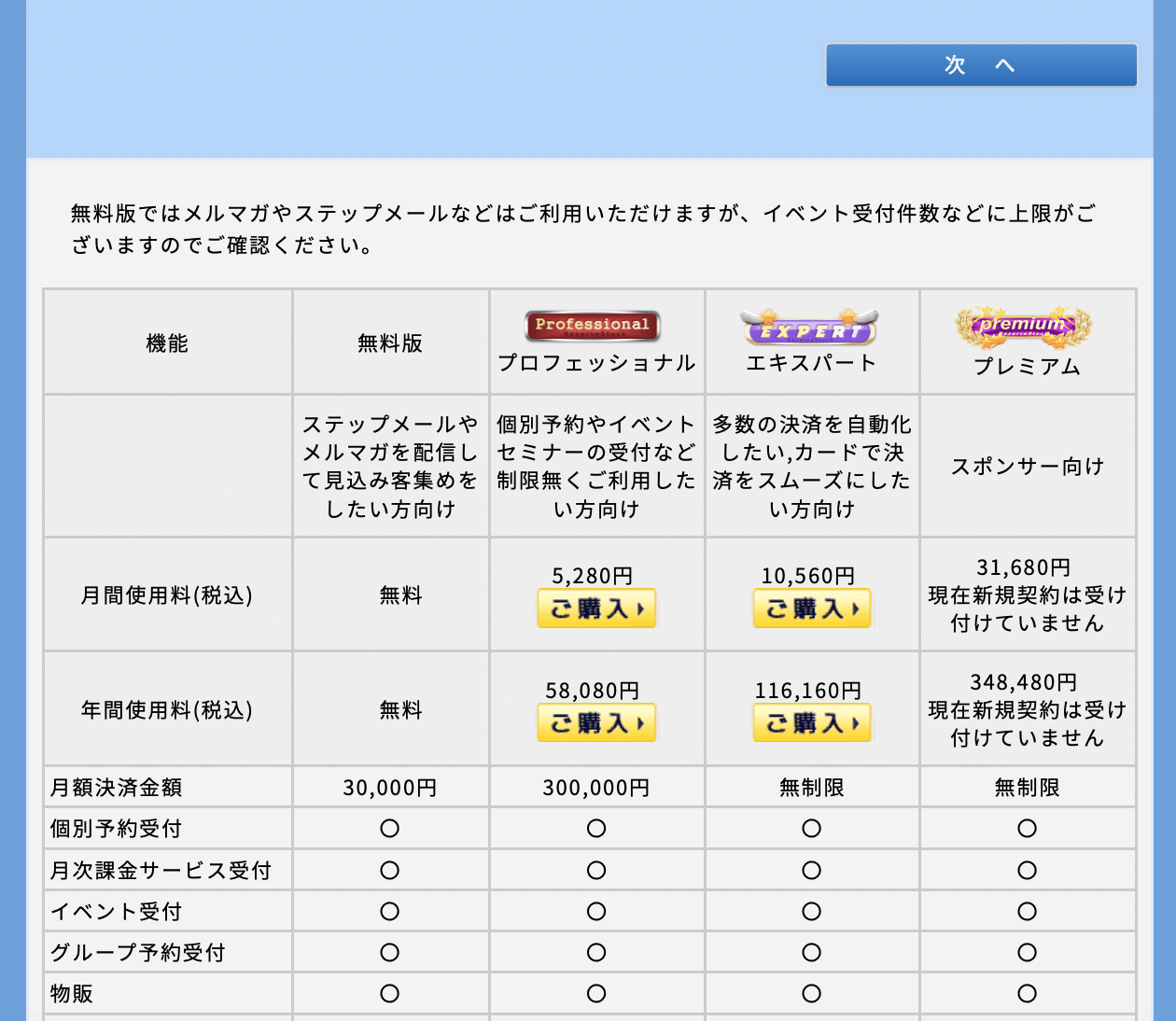Screen dimensions: 1176x1021
Task: Click the 年間使用料(税込) row label
Action: coord(167,710)
